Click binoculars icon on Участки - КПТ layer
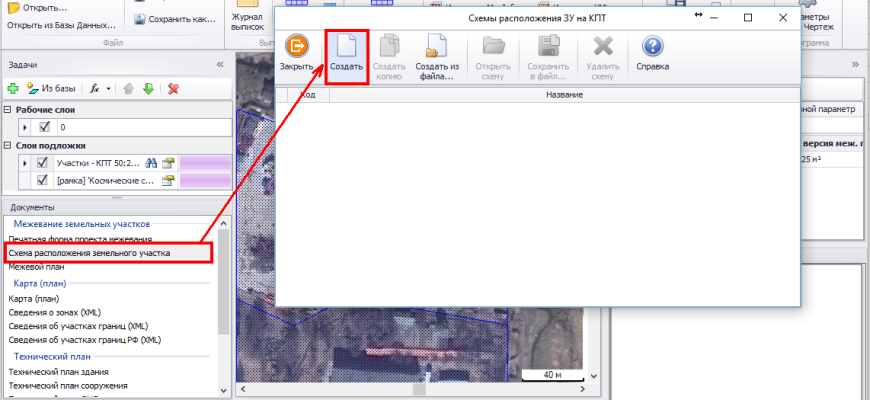870x400 pixels. coord(152,163)
